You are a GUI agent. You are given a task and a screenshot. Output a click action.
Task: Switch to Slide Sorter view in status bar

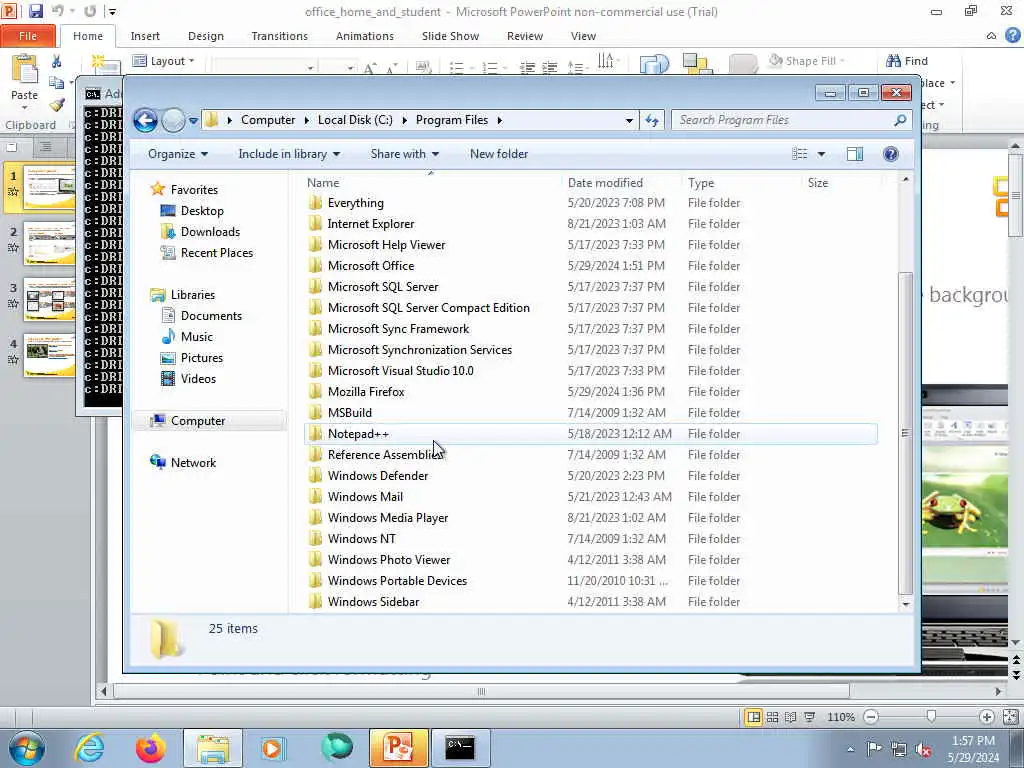coord(773,717)
